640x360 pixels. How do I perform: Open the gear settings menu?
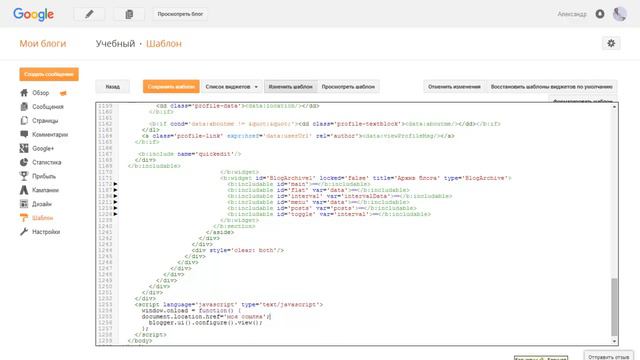coord(611,43)
